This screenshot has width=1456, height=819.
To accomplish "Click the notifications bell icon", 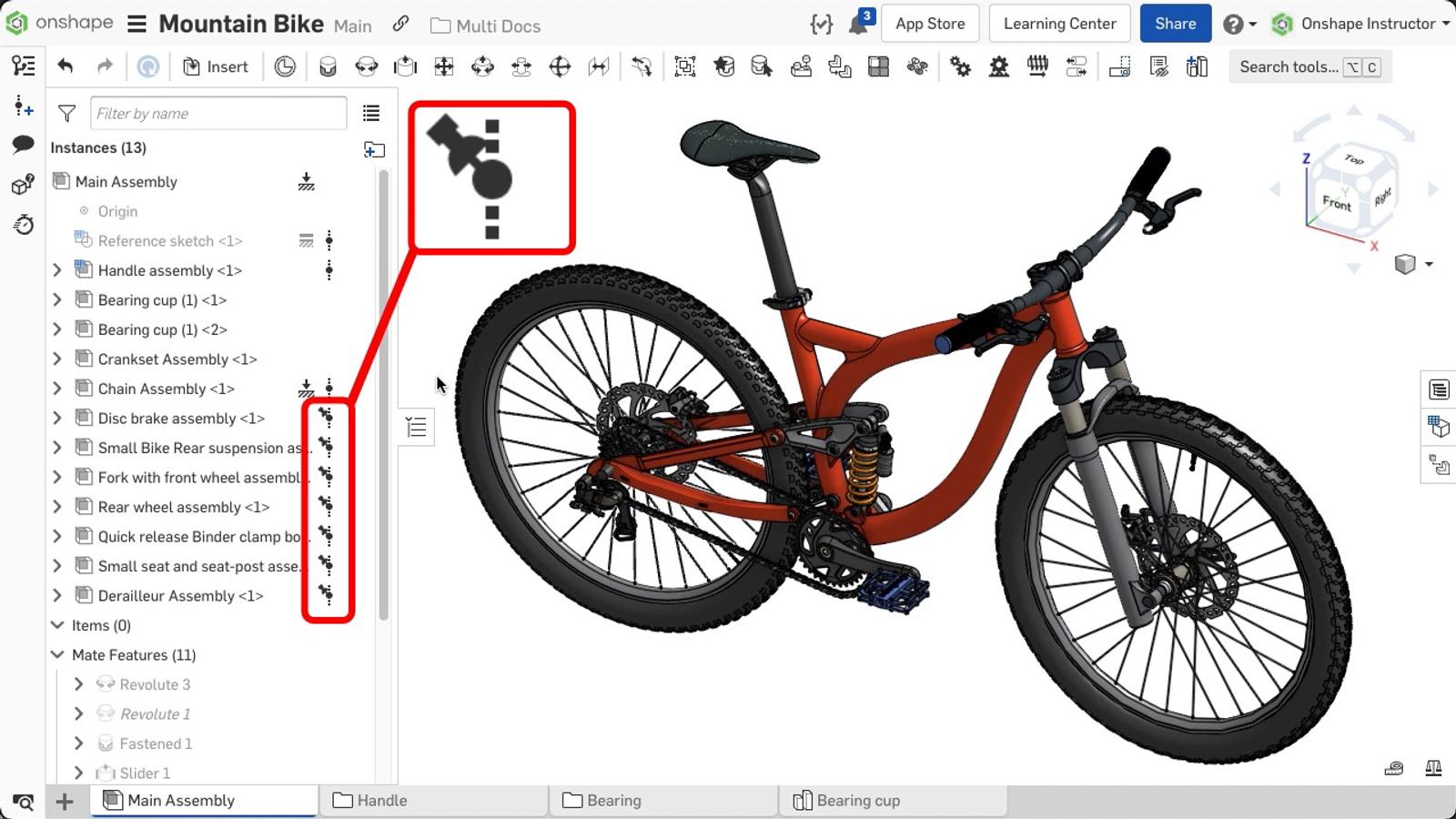I will click(856, 23).
